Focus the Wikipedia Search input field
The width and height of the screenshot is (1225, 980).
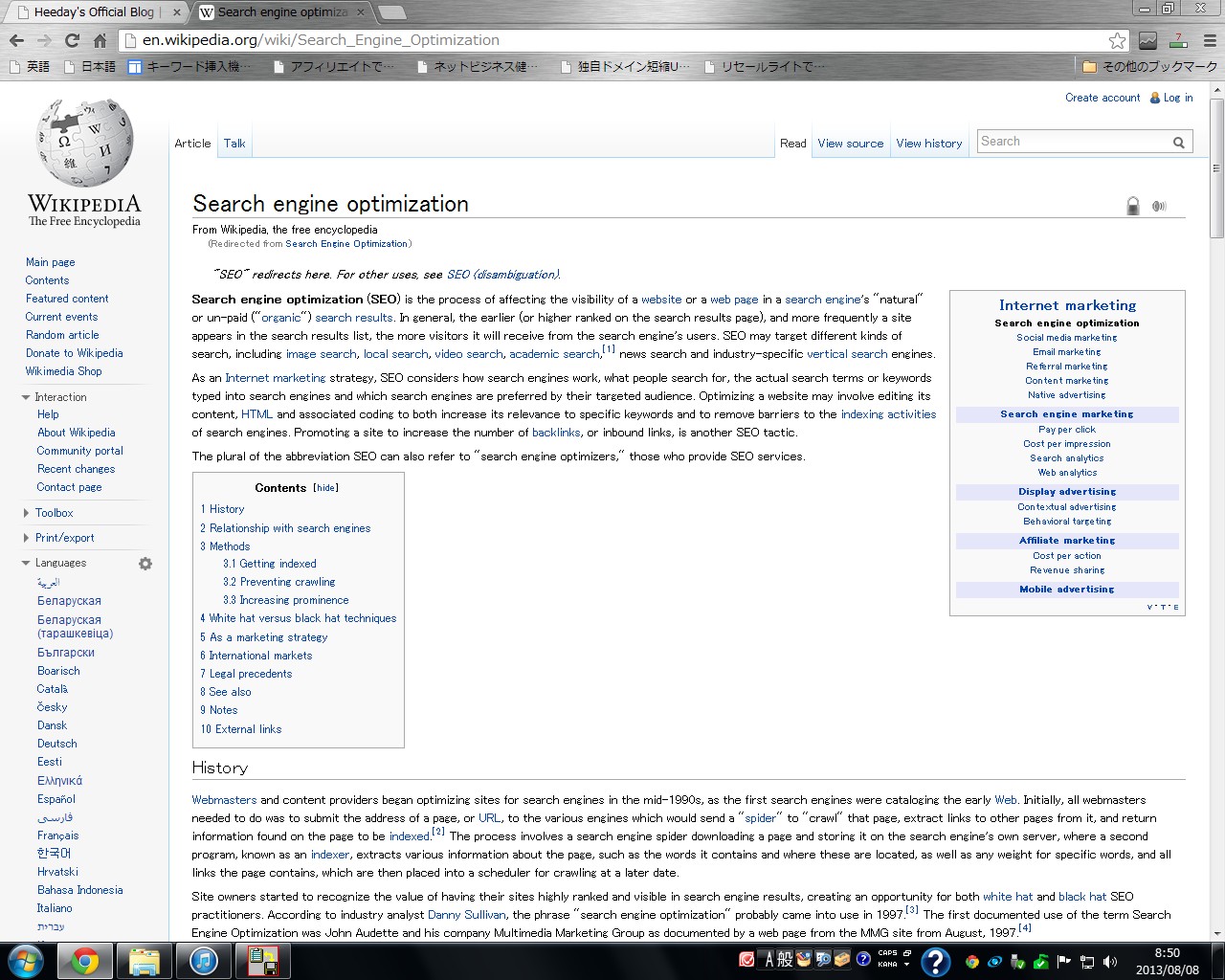tap(1072, 142)
